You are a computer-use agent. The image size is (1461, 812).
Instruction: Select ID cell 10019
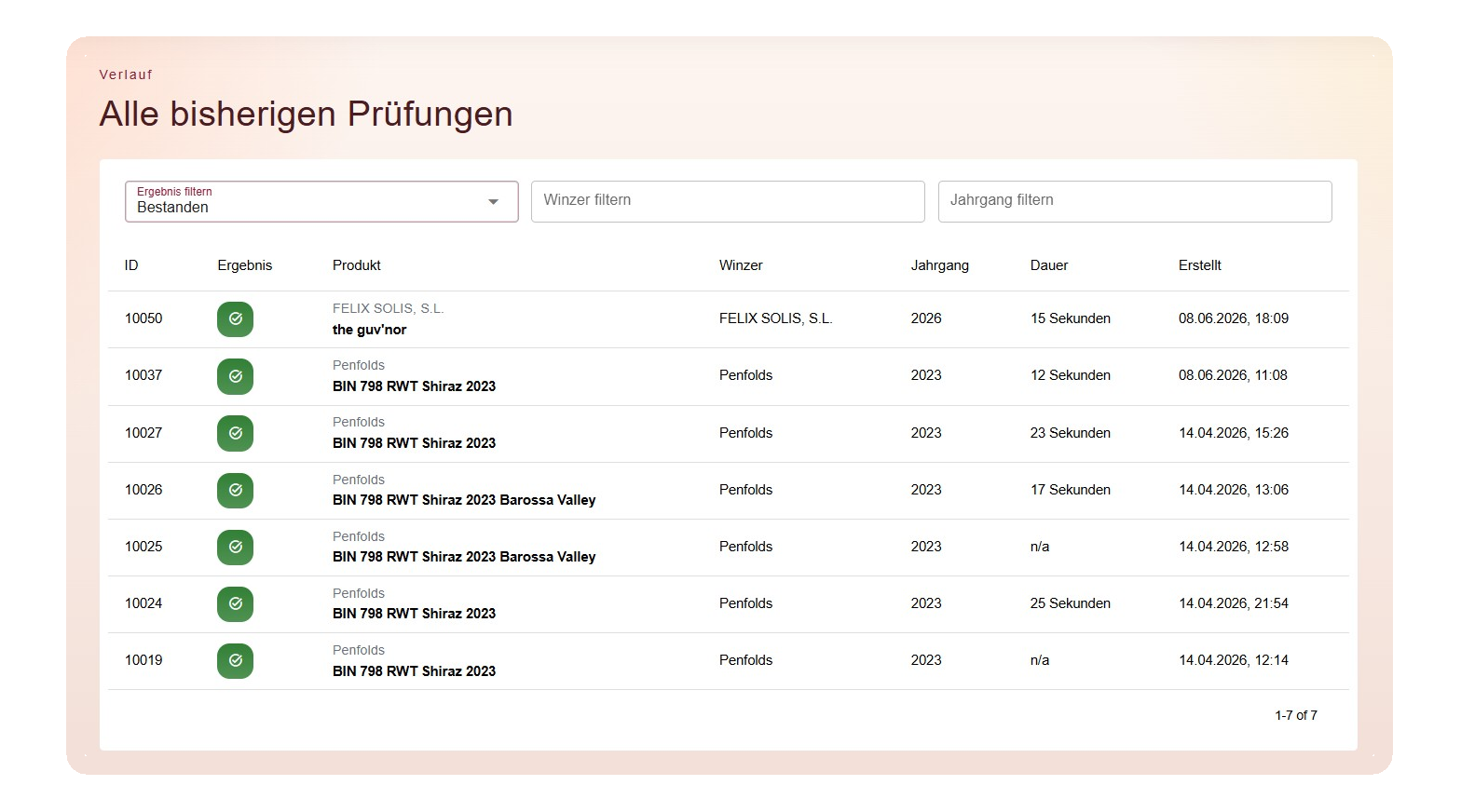(x=143, y=660)
